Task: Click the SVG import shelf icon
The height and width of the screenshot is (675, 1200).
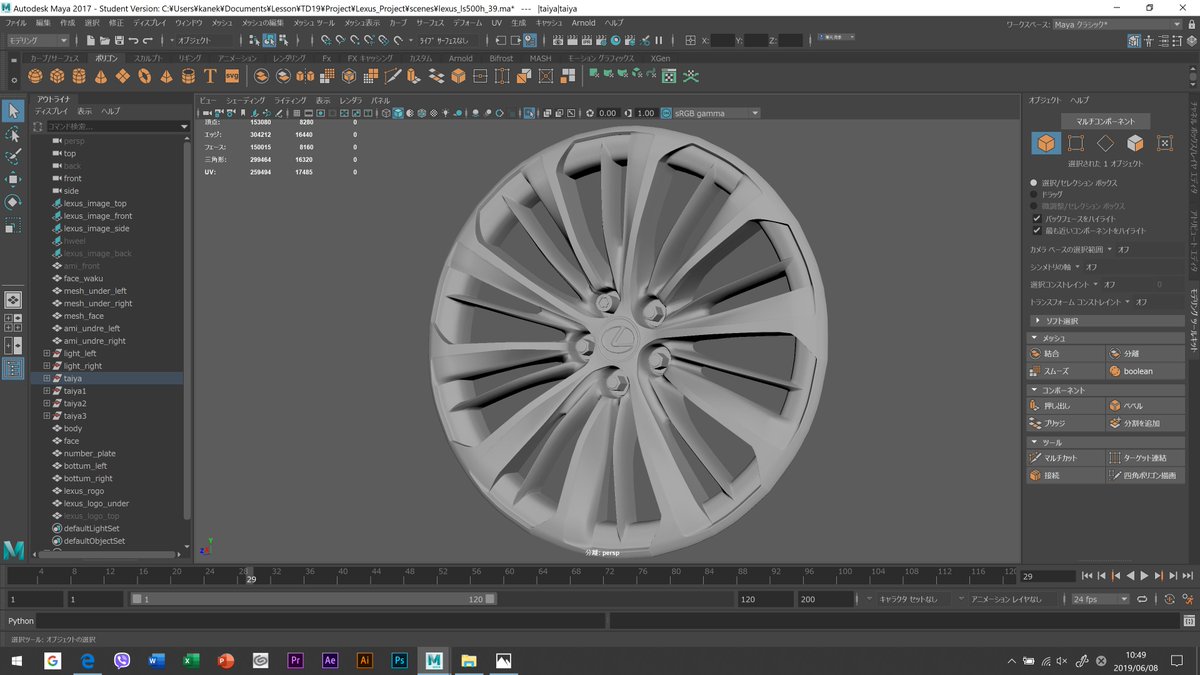Action: pos(232,76)
